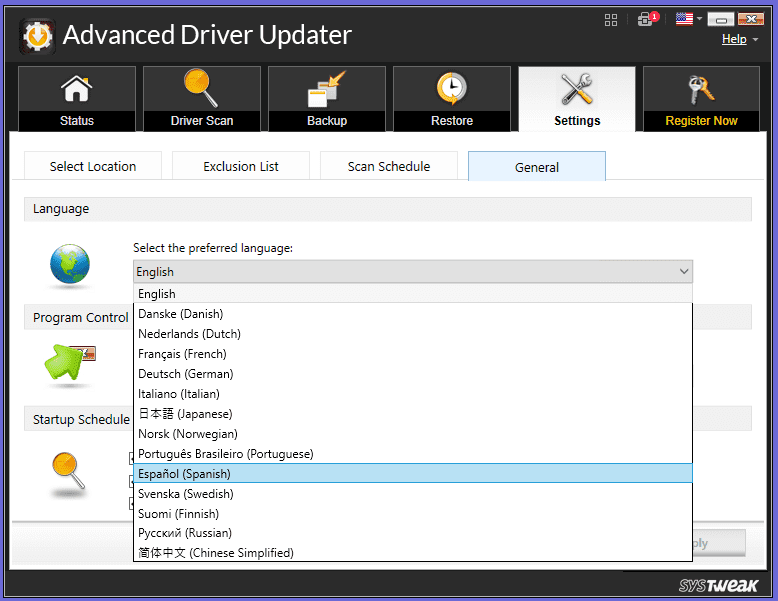
Task: Click the Language section header
Action: click(388, 209)
